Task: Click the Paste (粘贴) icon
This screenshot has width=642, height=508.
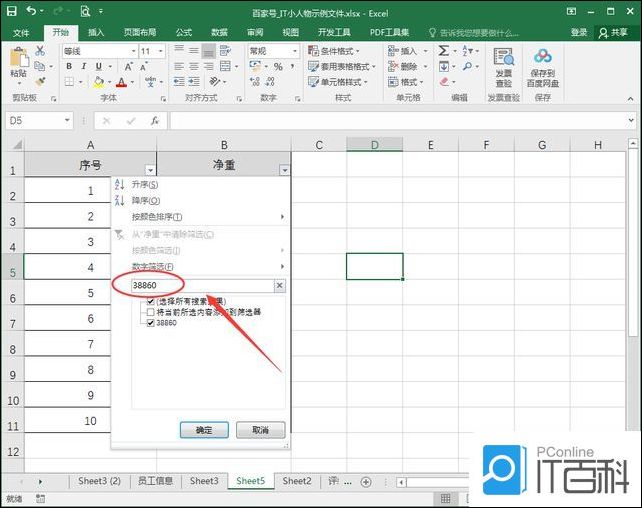Action: 18,60
